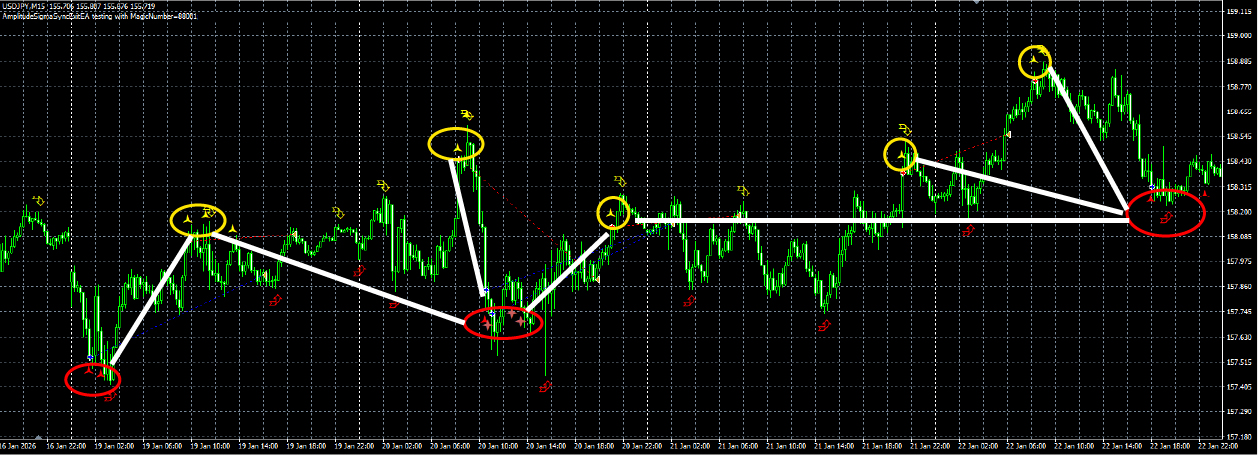The width and height of the screenshot is (1258, 455).
Task: Click the 157.515 price axis label
Action: [1239, 363]
